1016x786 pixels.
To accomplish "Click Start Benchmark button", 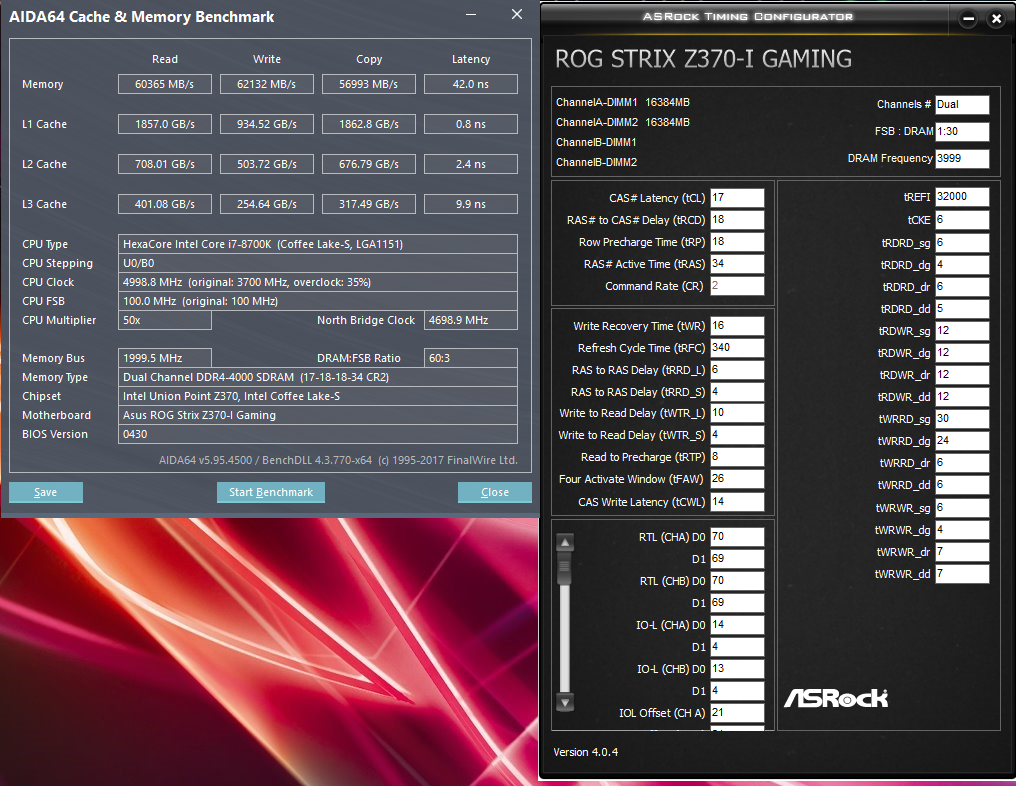I will pyautogui.click(x=271, y=492).
